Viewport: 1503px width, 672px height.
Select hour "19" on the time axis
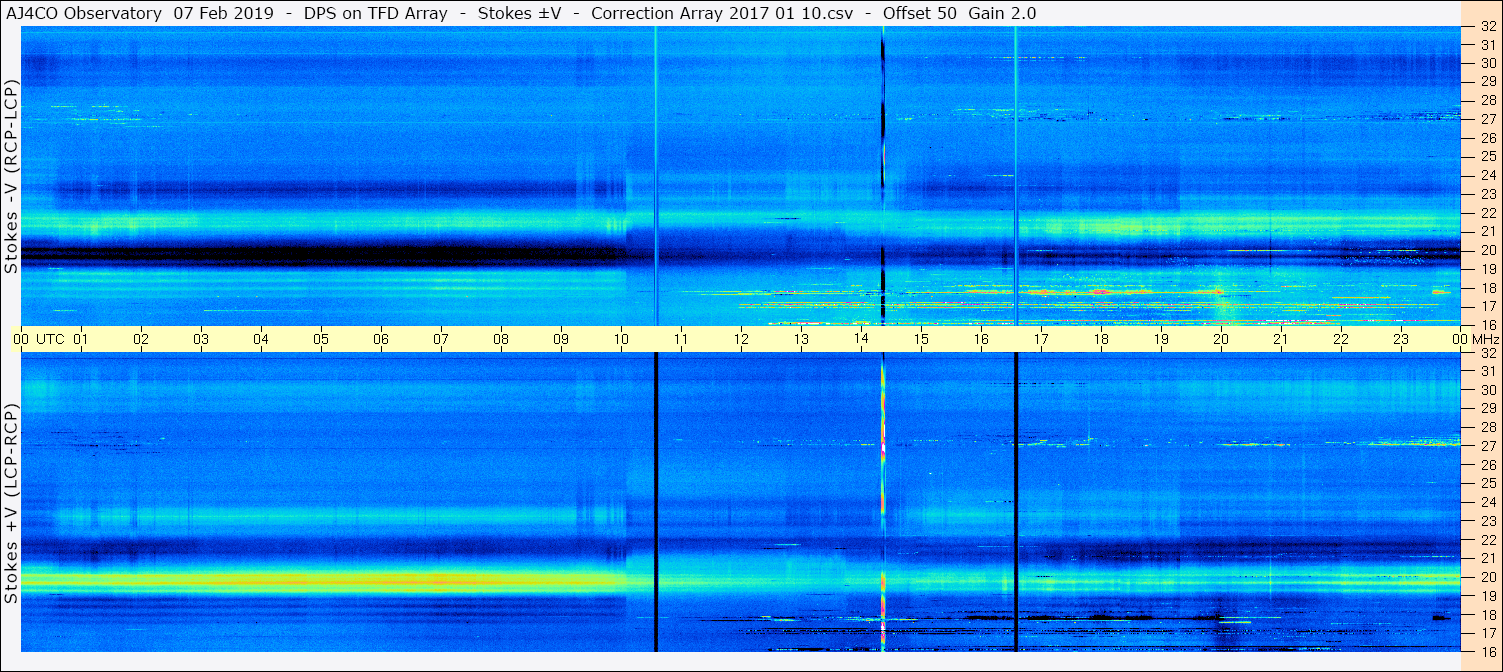1161,339
